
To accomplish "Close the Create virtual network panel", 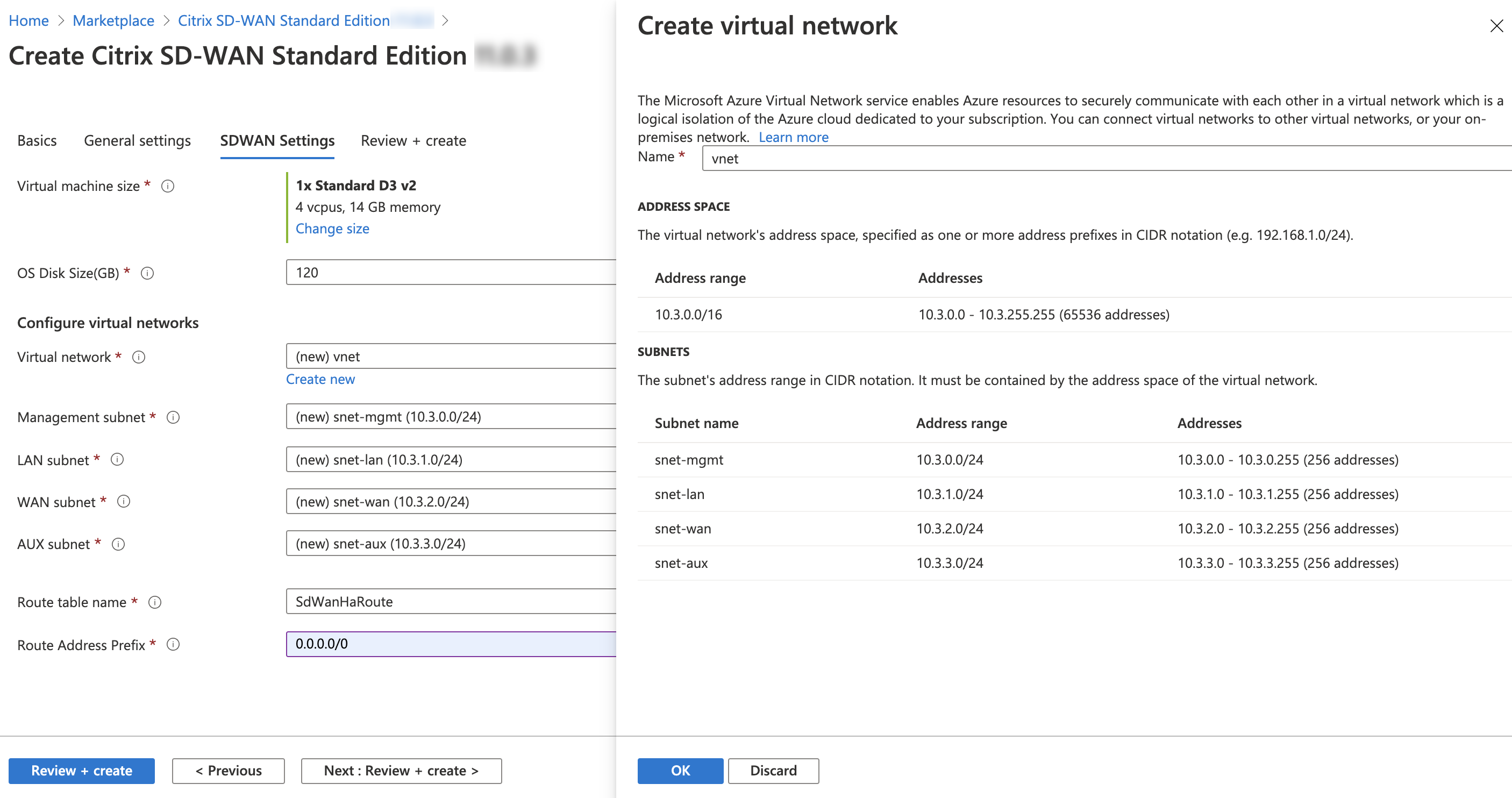I will 1496,26.
